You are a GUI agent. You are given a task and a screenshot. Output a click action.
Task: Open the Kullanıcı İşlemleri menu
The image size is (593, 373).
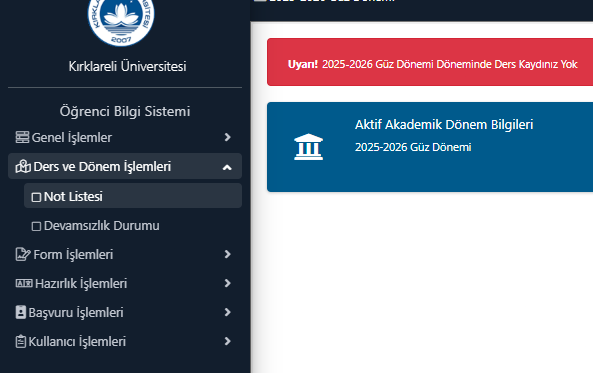pos(125,341)
